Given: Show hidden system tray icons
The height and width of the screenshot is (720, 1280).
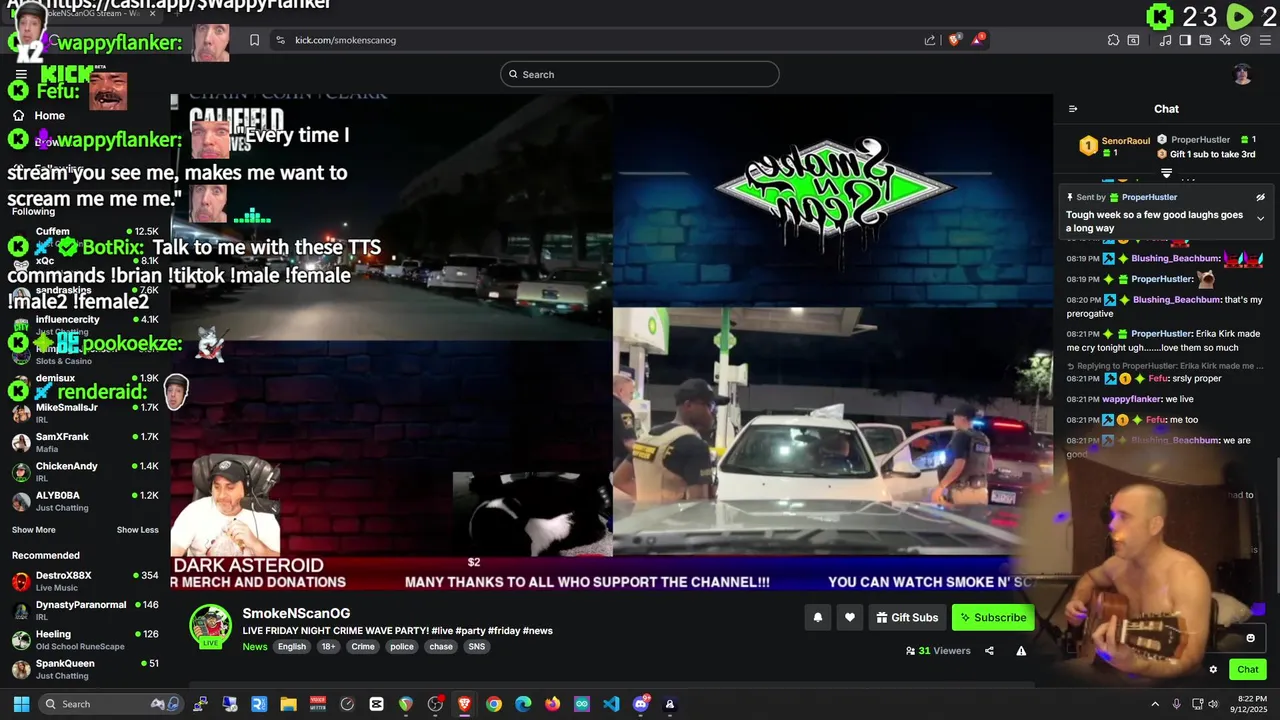Looking at the screenshot, I should [1155, 704].
